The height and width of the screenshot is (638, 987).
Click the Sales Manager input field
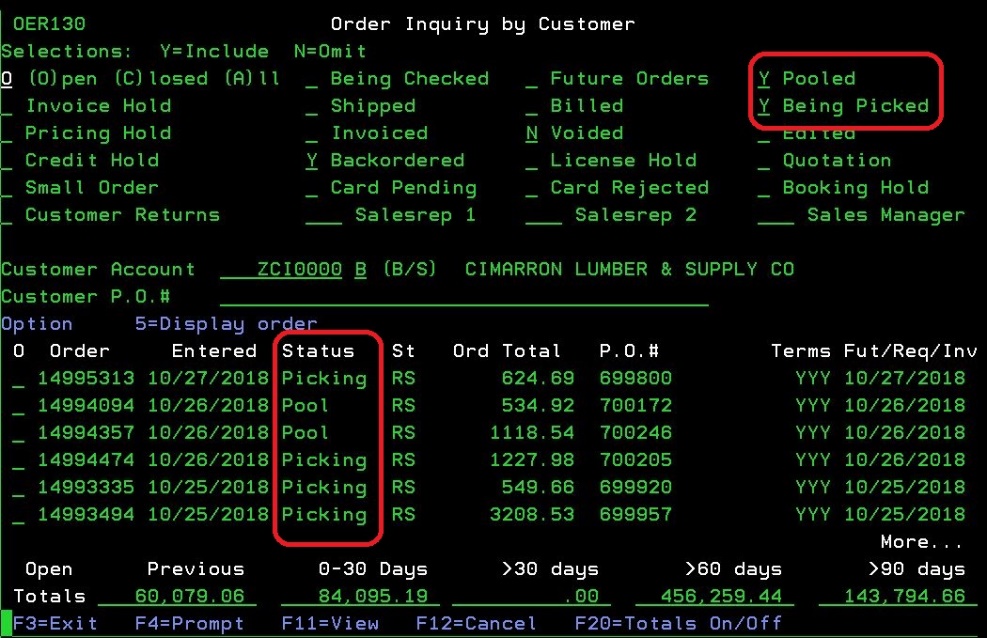[x=775, y=216]
